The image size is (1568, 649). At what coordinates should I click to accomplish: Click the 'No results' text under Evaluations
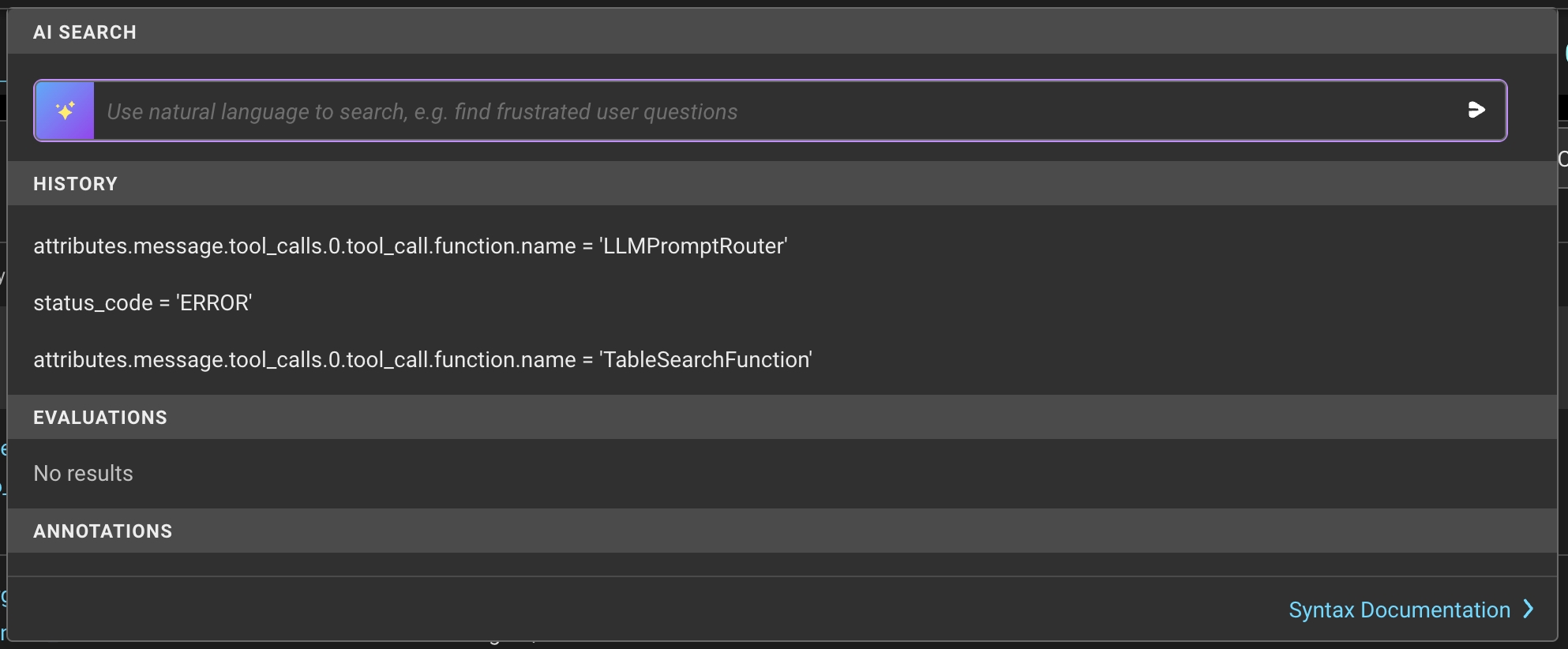[83, 474]
